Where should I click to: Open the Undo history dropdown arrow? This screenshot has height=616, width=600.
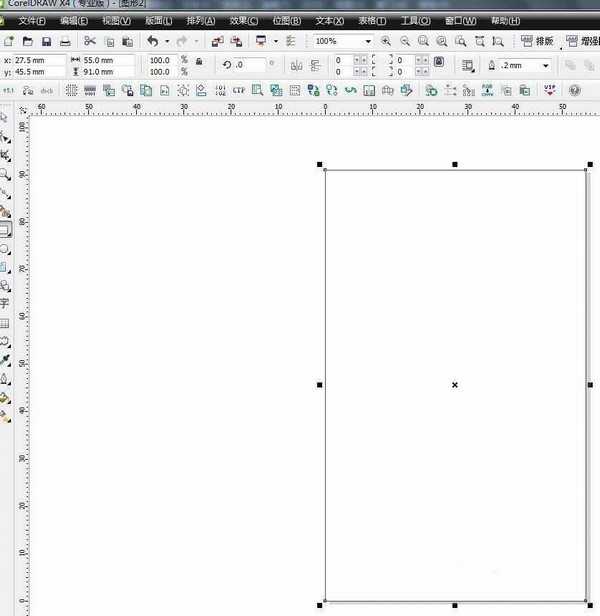pos(167,41)
